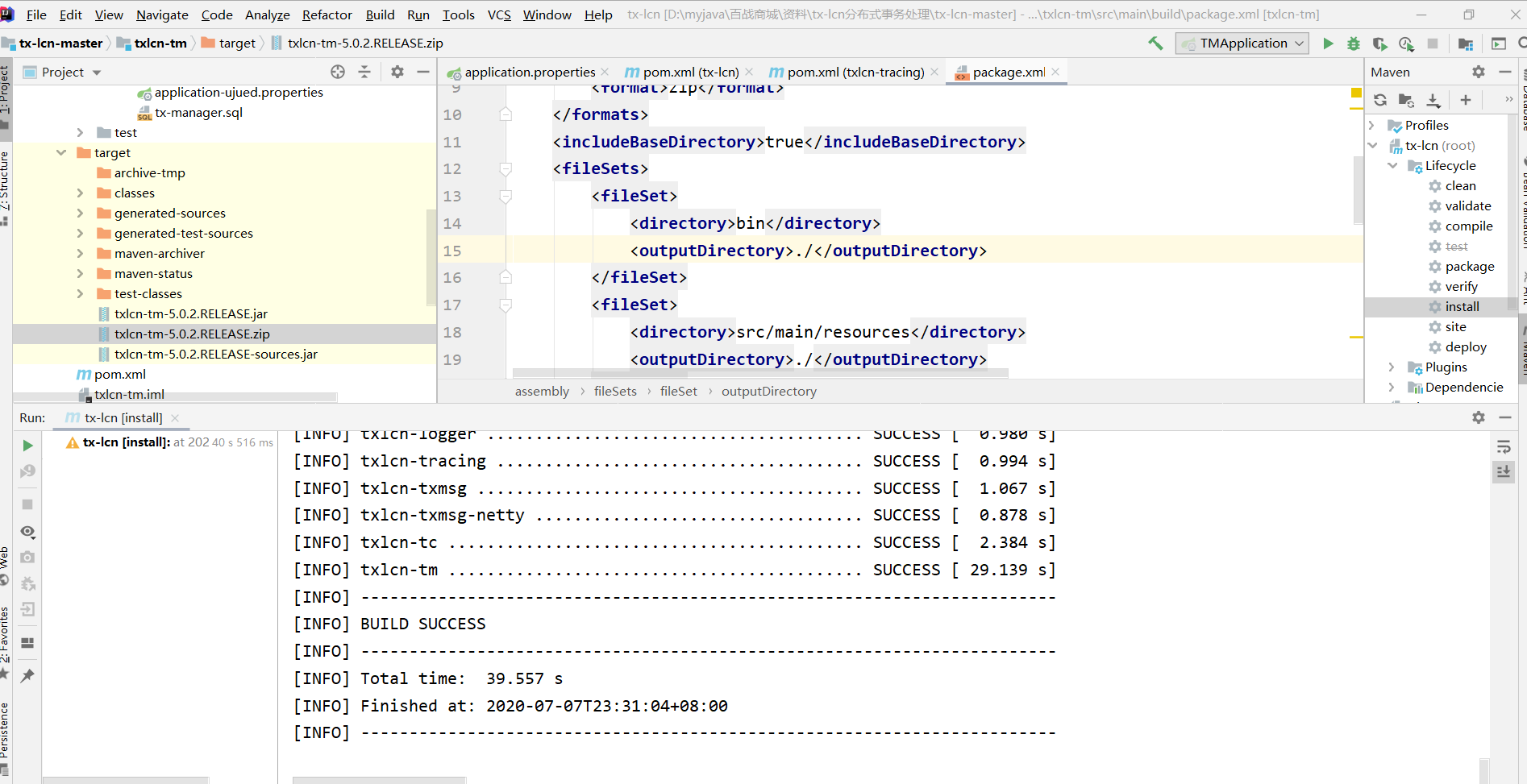Click assembly in editor breadcrumb
This screenshot has width=1527, height=784.
coord(542,391)
